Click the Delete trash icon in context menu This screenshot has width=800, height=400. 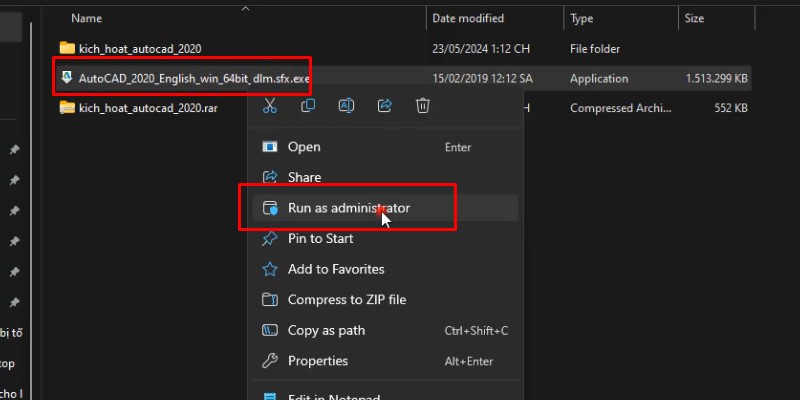click(423, 105)
